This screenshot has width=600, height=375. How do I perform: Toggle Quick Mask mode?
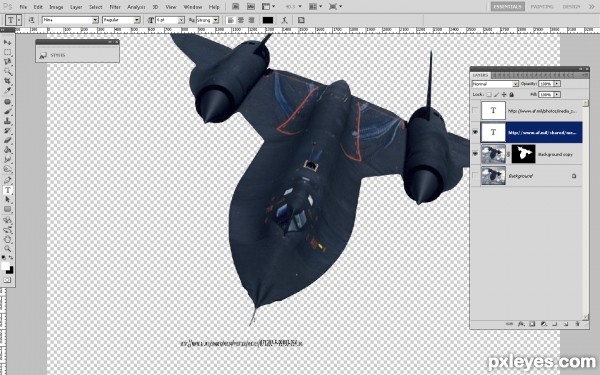(7, 280)
